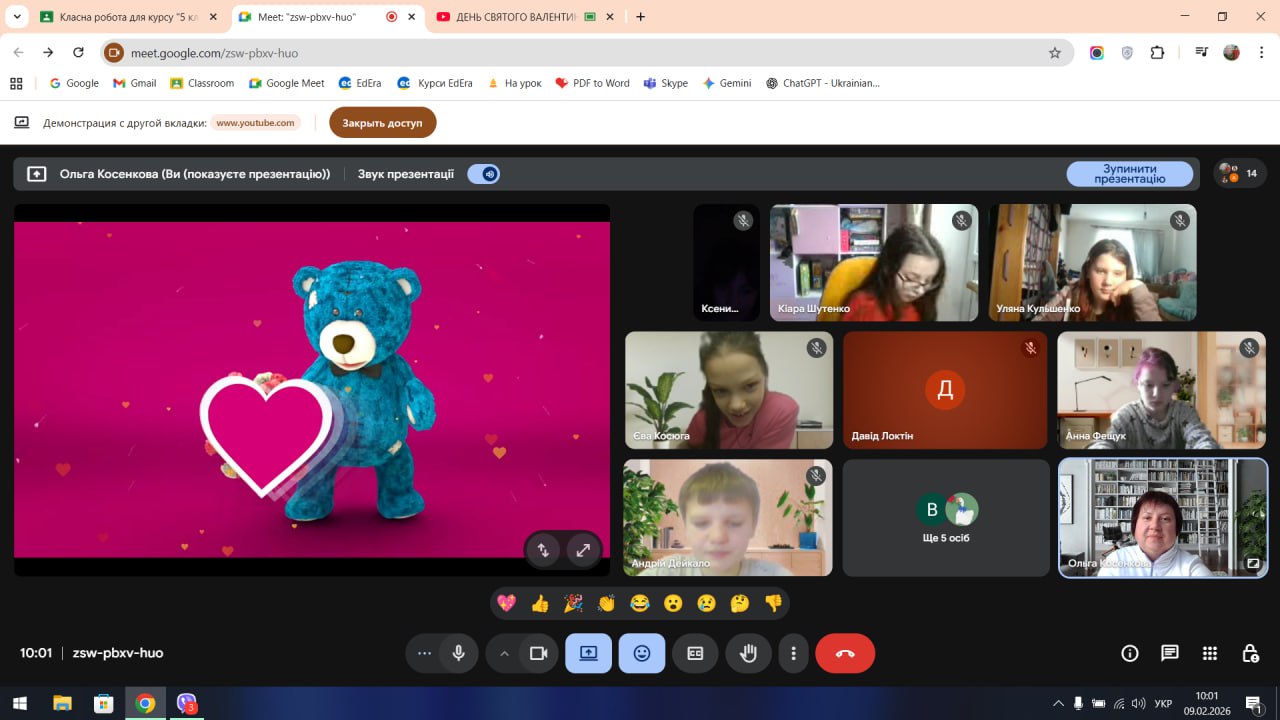This screenshot has height=720, width=1280.
Task: Expand camera settings chevron arrow
Action: [504, 653]
